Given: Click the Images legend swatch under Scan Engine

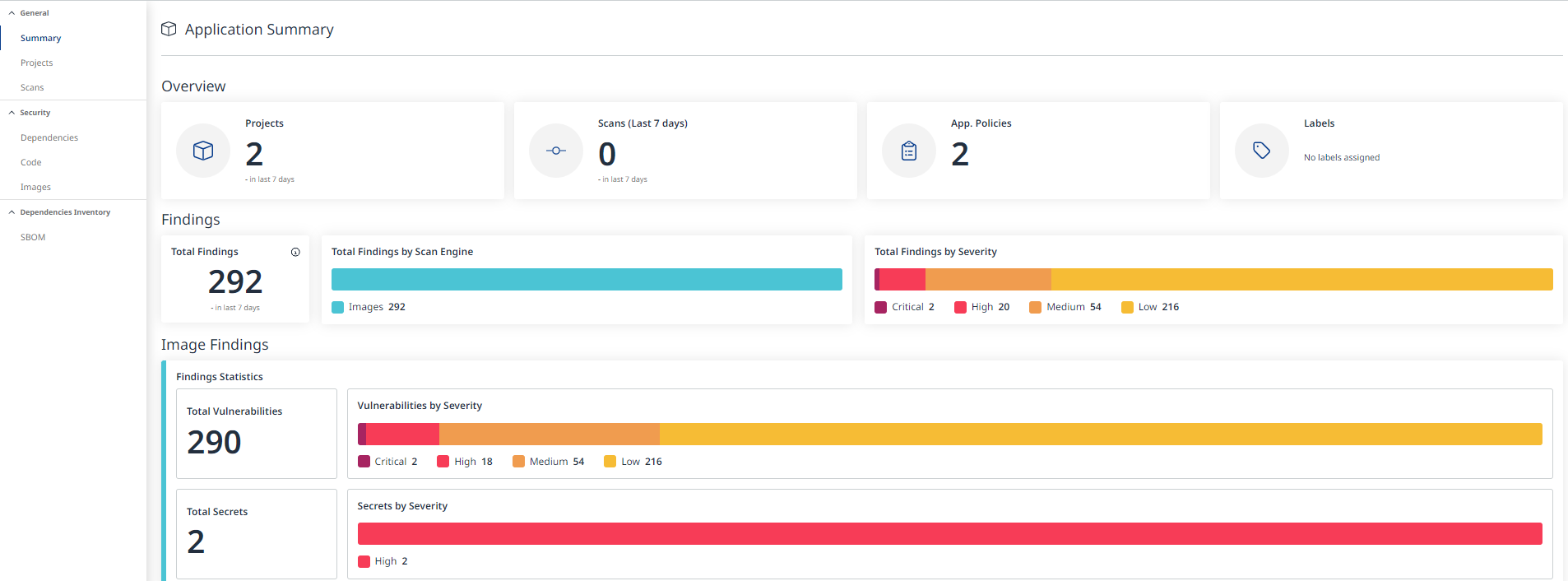Looking at the screenshot, I should (x=337, y=307).
